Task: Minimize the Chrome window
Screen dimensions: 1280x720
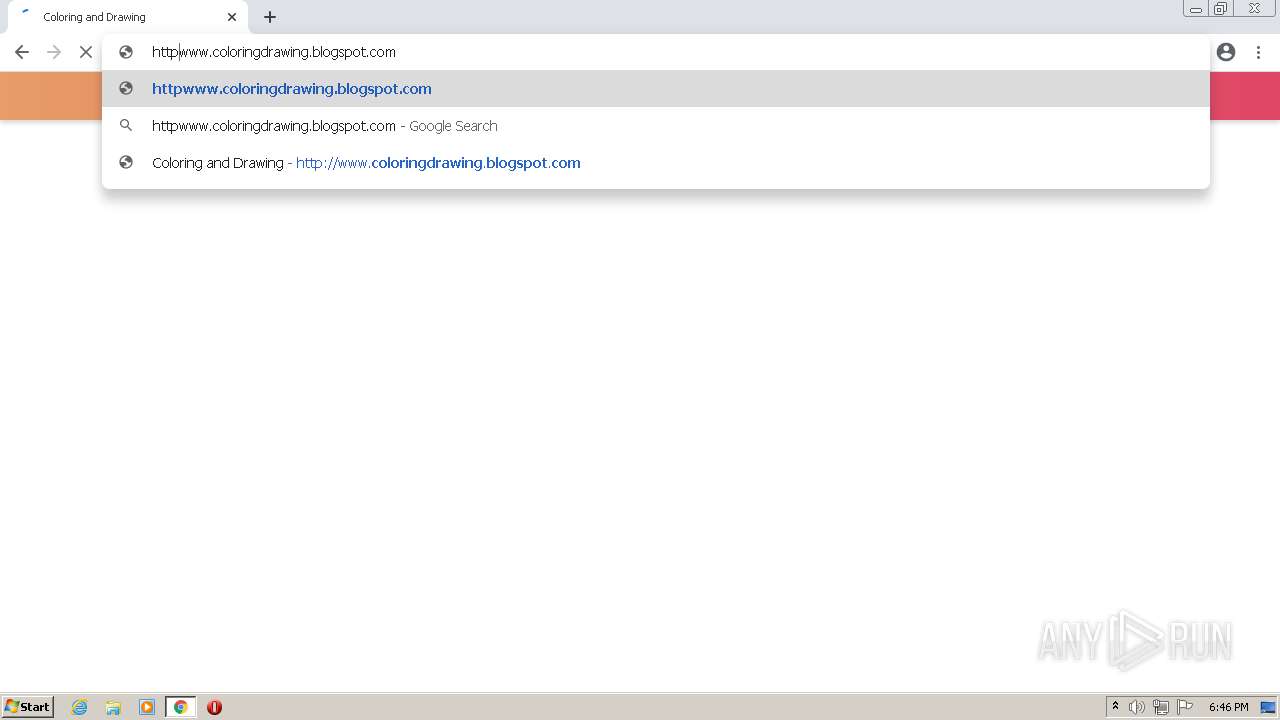Action: (x=1196, y=9)
